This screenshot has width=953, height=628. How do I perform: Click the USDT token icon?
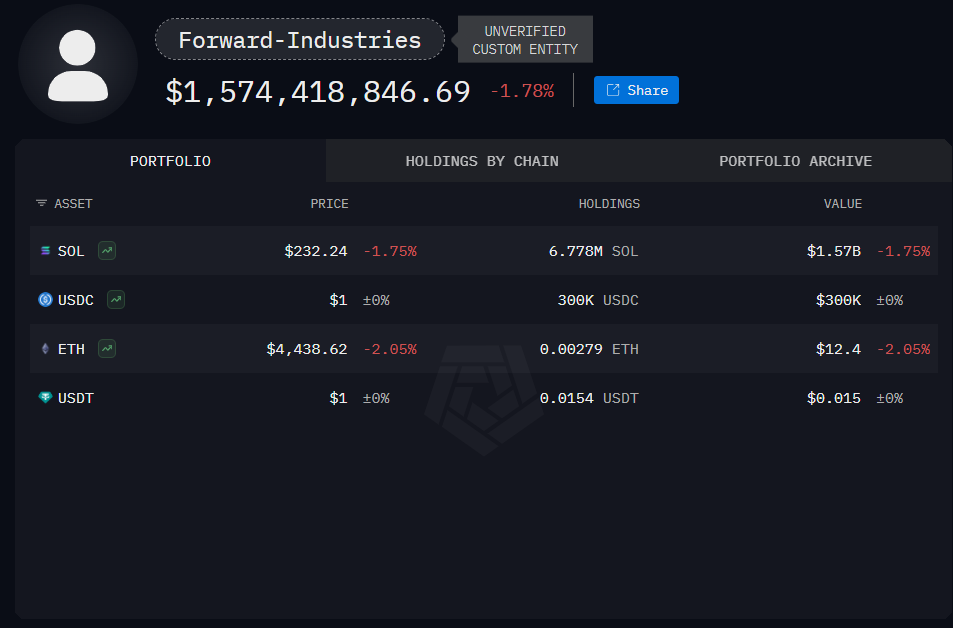coord(45,398)
